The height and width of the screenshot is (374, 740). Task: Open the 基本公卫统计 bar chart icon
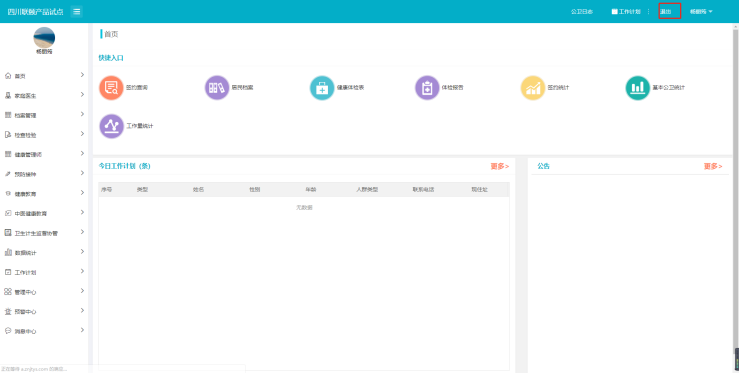tap(638, 88)
